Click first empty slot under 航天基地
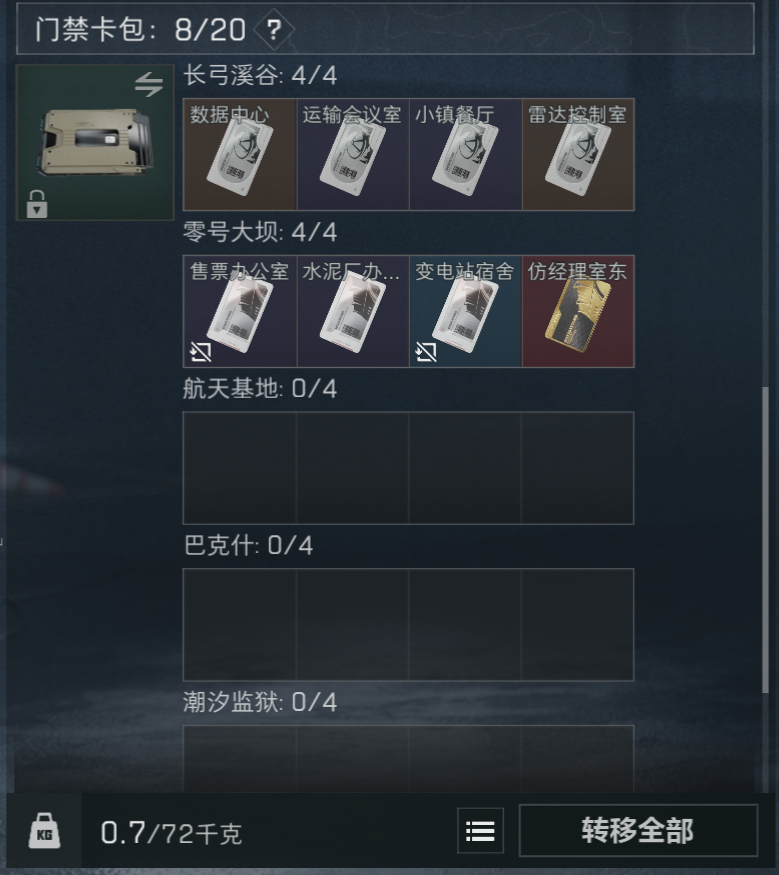779x875 pixels. [240, 468]
